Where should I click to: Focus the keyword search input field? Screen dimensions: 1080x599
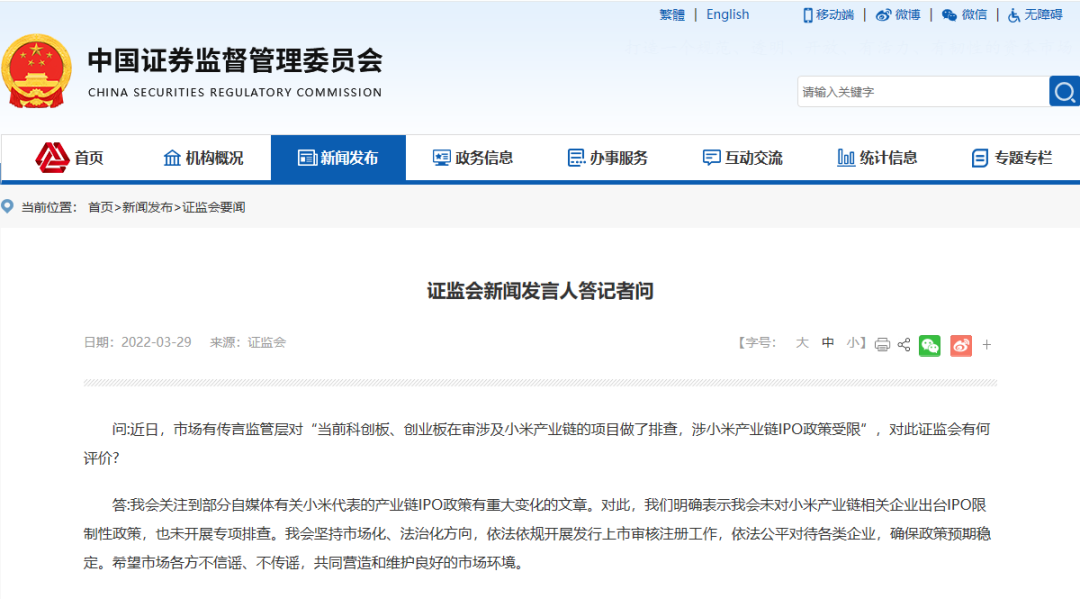(923, 92)
